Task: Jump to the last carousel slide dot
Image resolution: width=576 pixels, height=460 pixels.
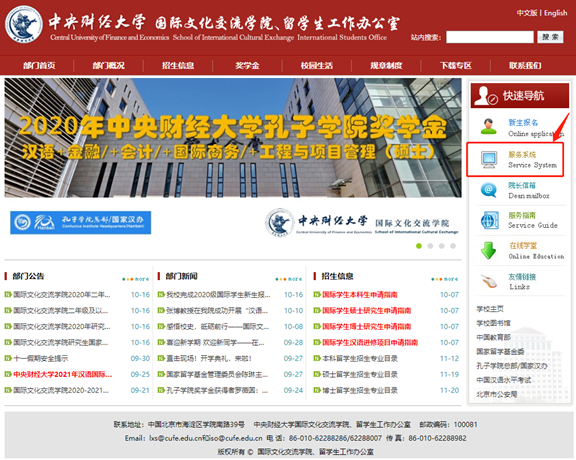Action: click(x=453, y=246)
